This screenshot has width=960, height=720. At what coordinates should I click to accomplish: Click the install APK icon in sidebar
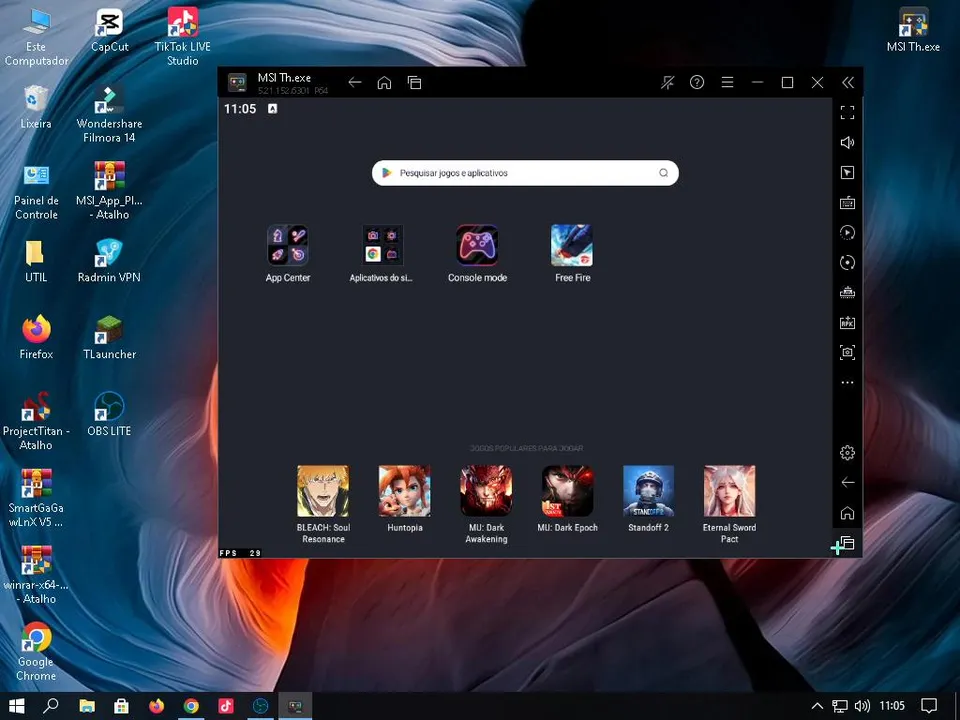coord(847,323)
